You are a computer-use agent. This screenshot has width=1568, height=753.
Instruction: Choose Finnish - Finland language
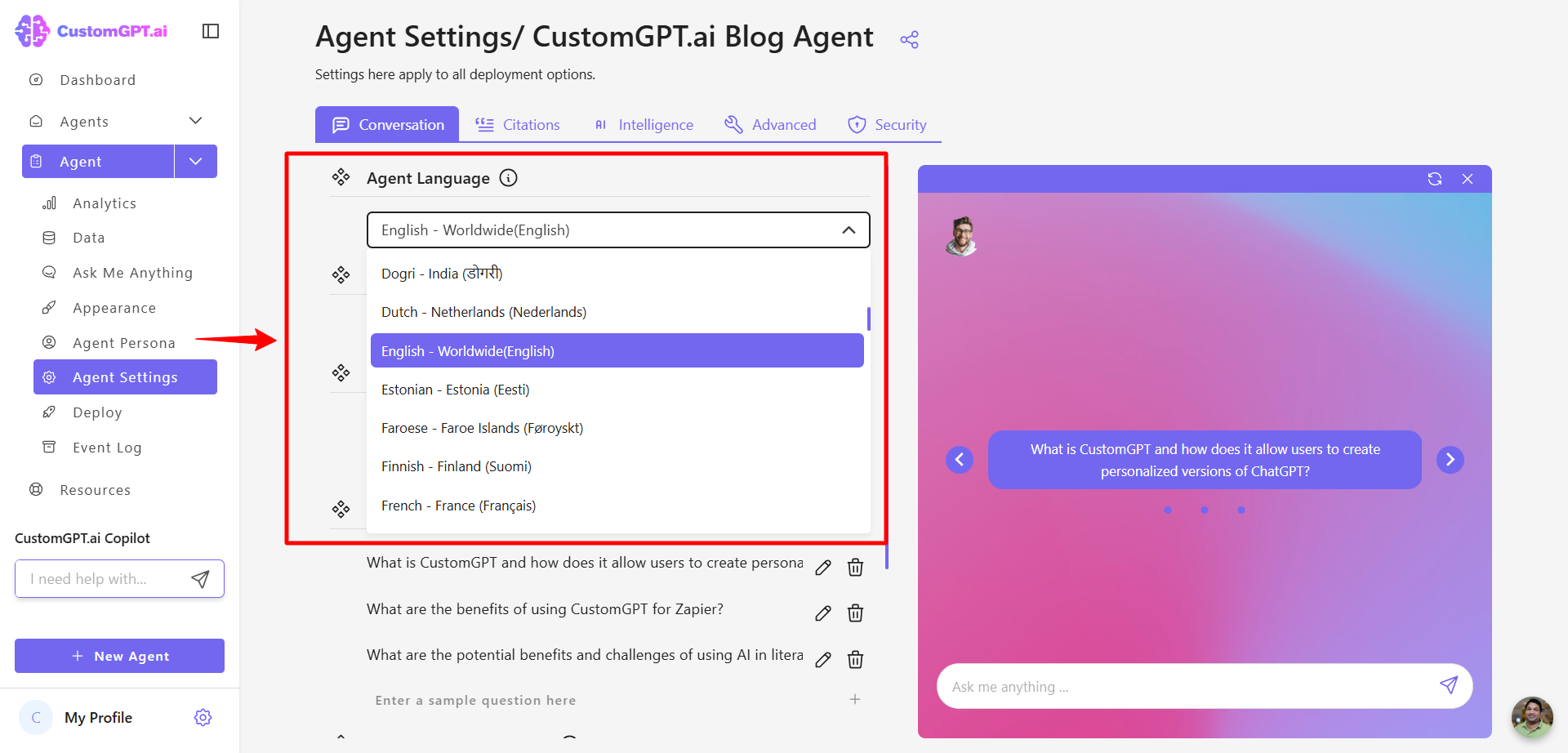coord(617,466)
